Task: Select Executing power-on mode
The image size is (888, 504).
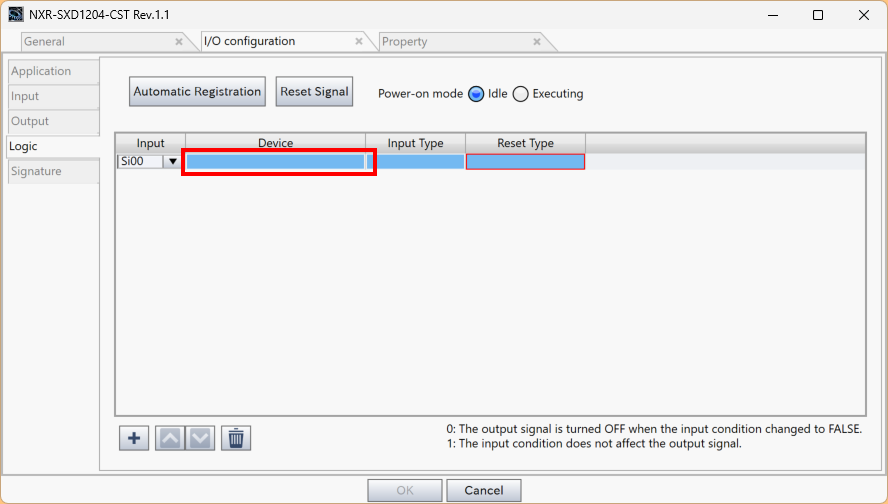Action: click(520, 94)
